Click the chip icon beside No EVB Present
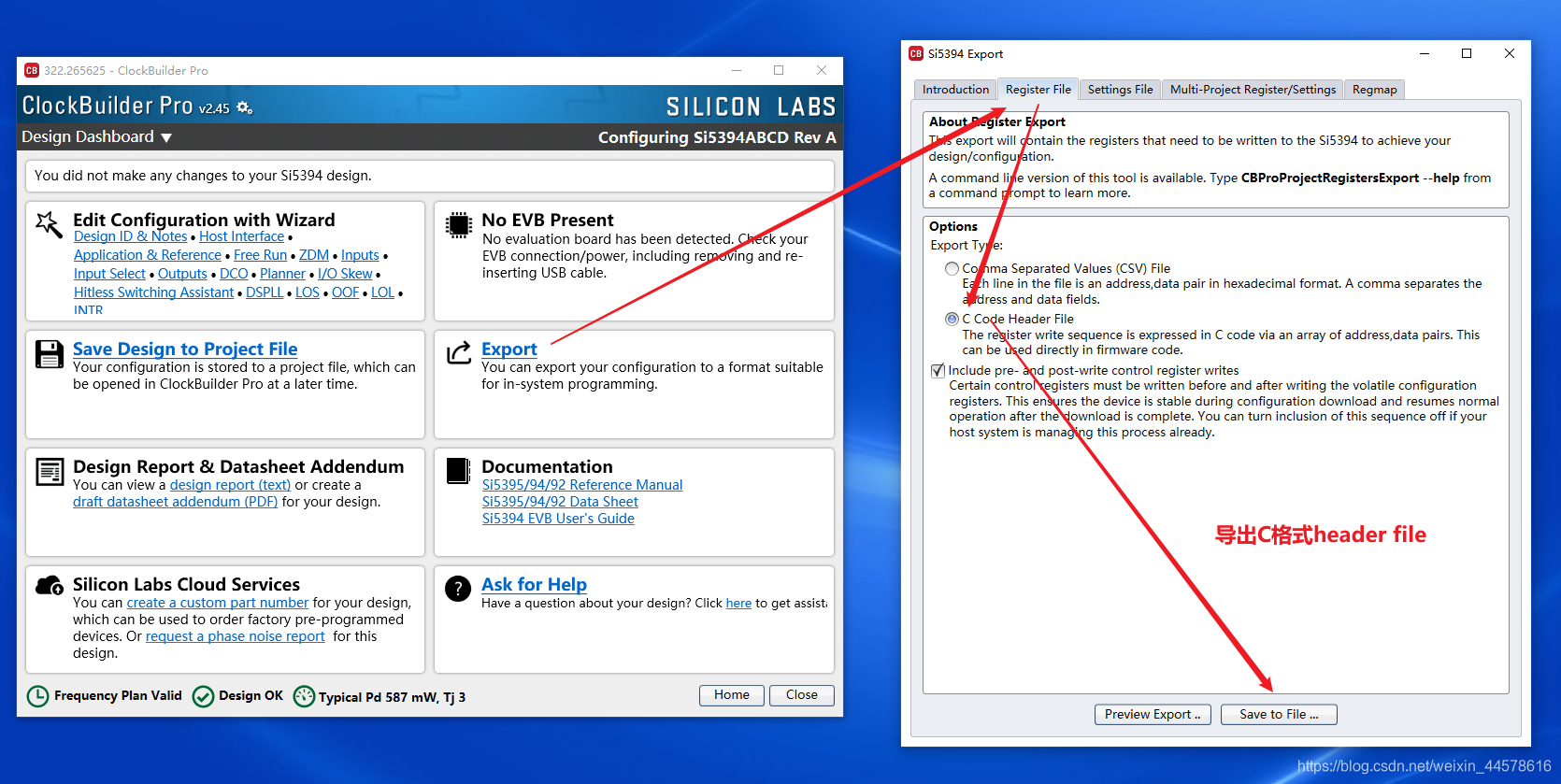 (458, 224)
